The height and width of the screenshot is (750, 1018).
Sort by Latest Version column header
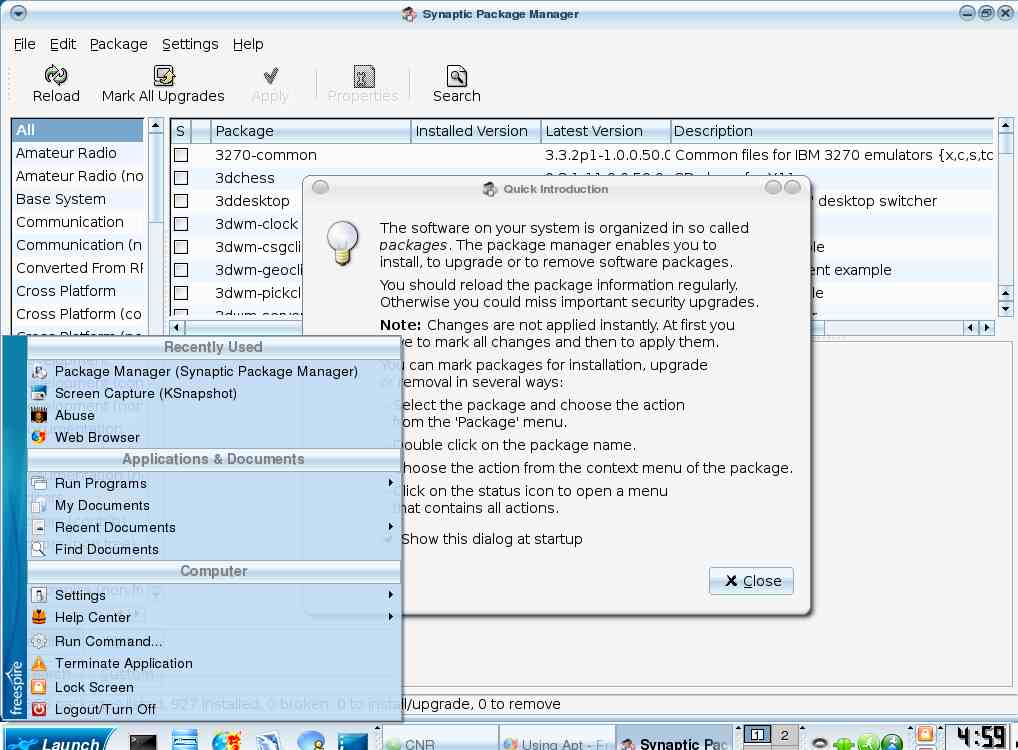(606, 131)
